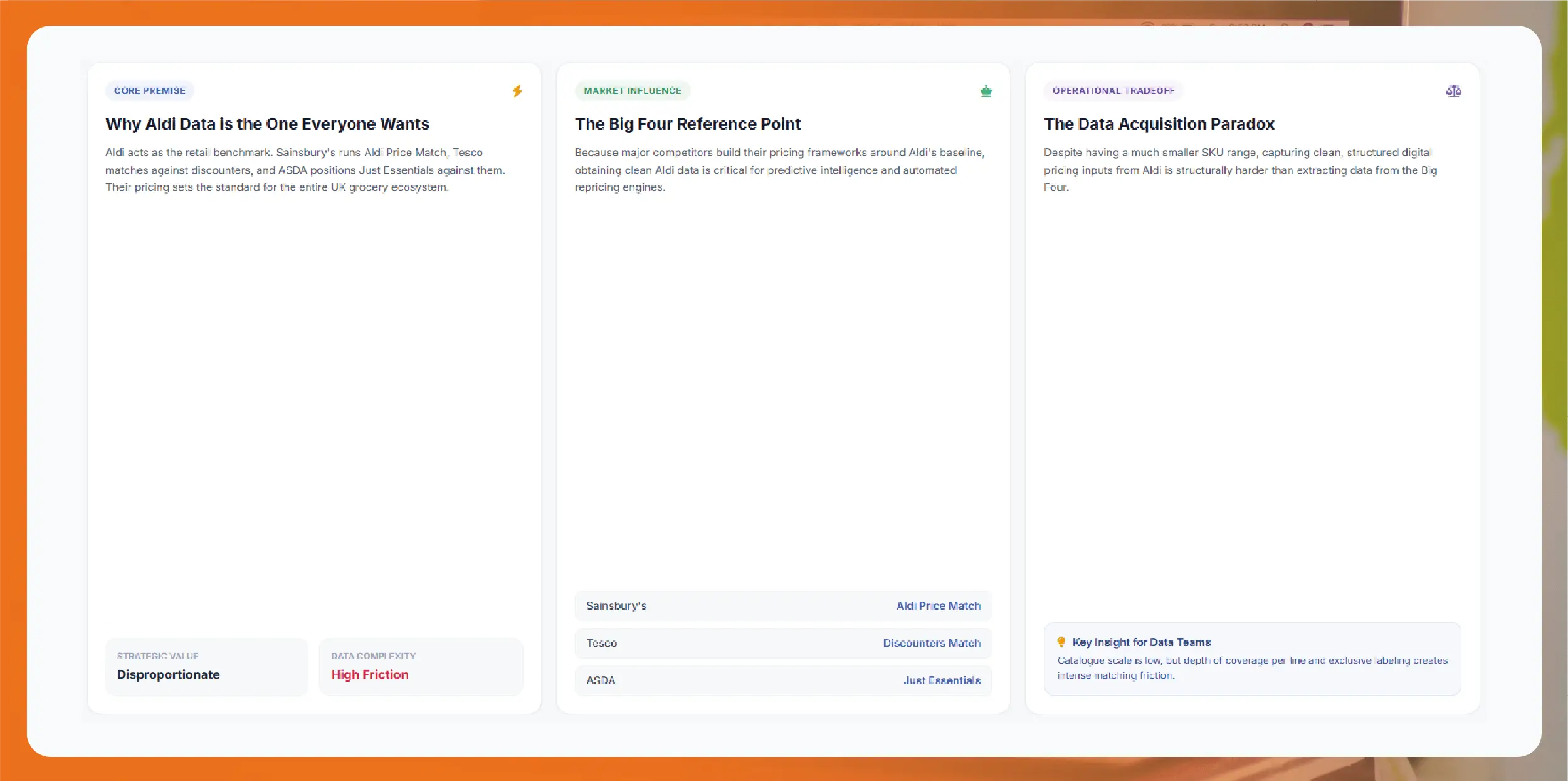Click the Sainsbury's row label
This screenshot has height=782, width=1568.
(x=616, y=606)
